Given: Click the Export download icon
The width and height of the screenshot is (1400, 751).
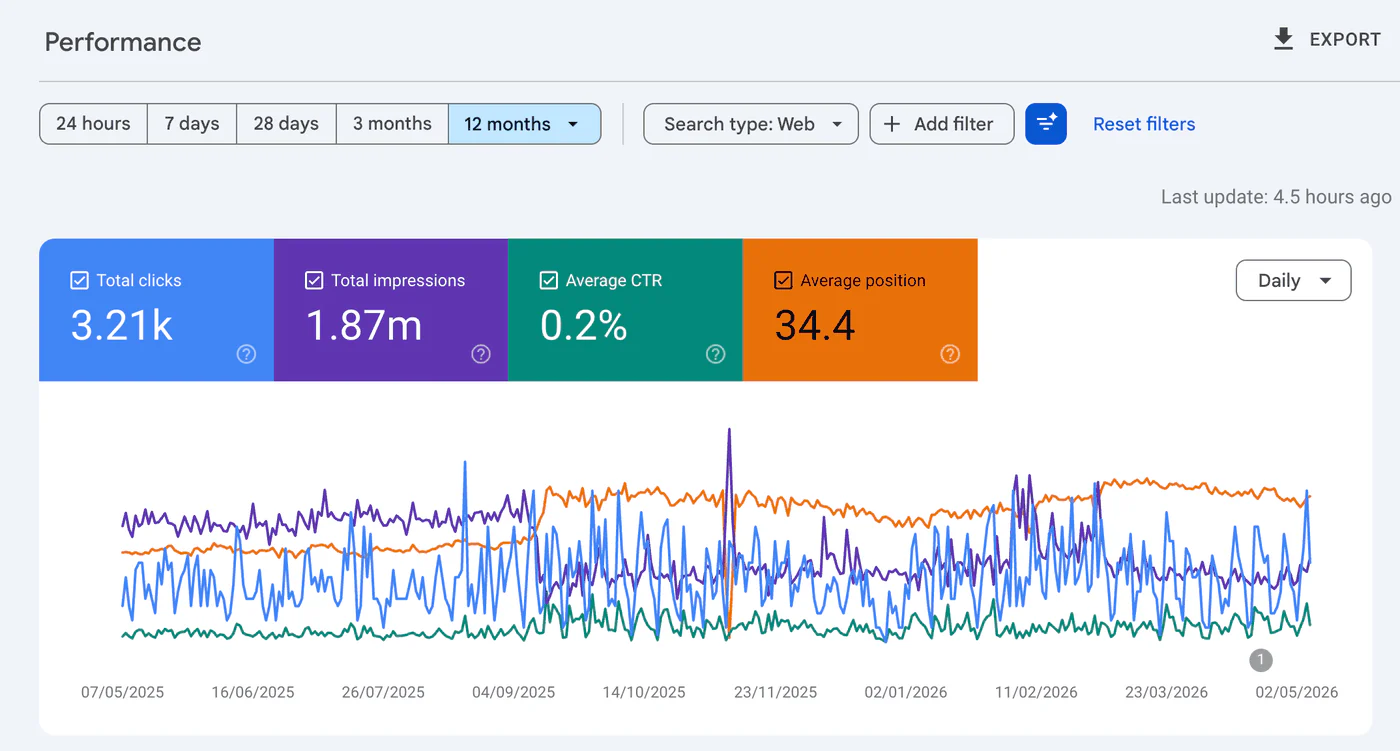Looking at the screenshot, I should (1283, 39).
